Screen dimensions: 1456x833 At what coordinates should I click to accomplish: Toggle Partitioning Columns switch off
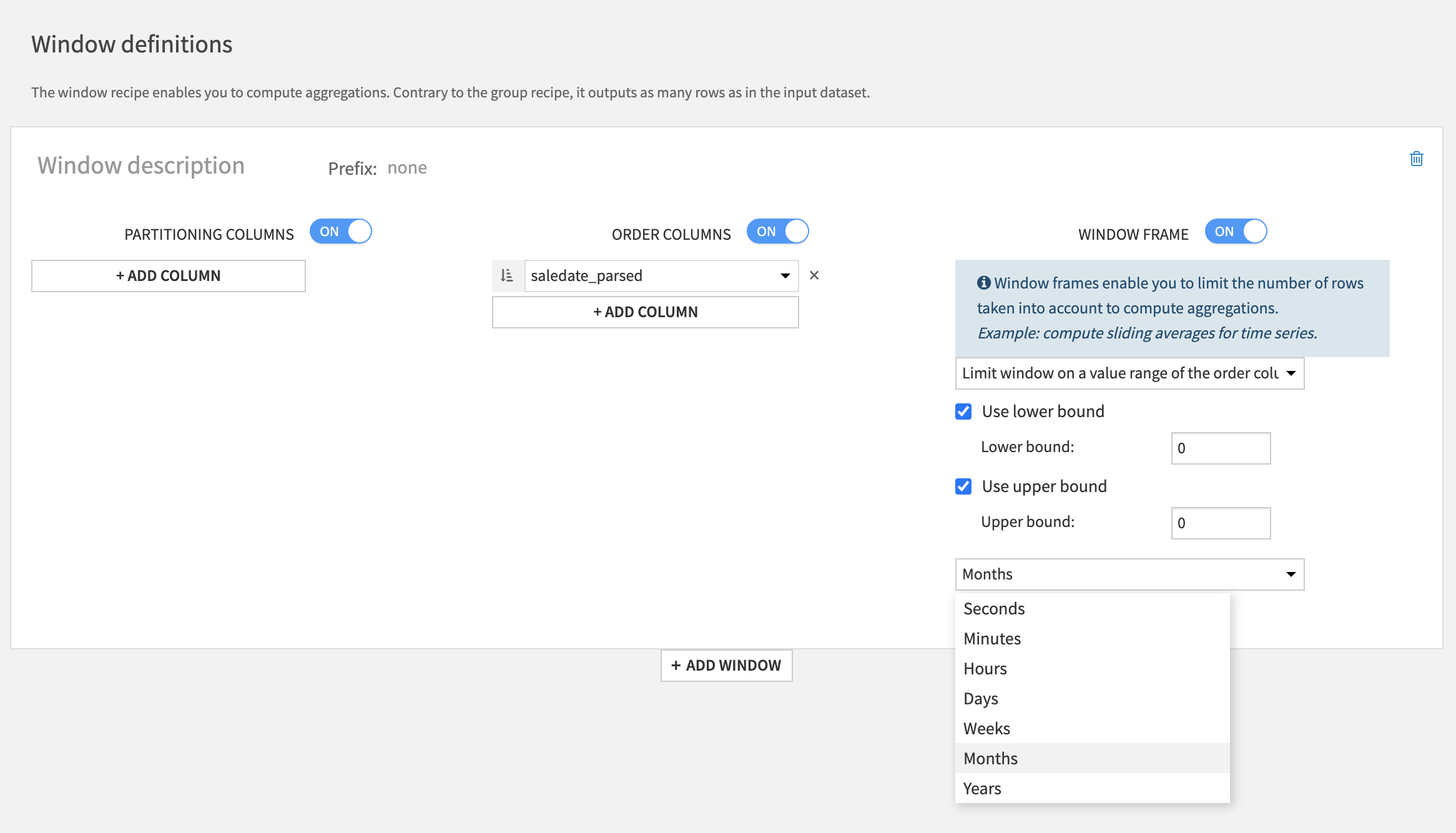click(341, 232)
